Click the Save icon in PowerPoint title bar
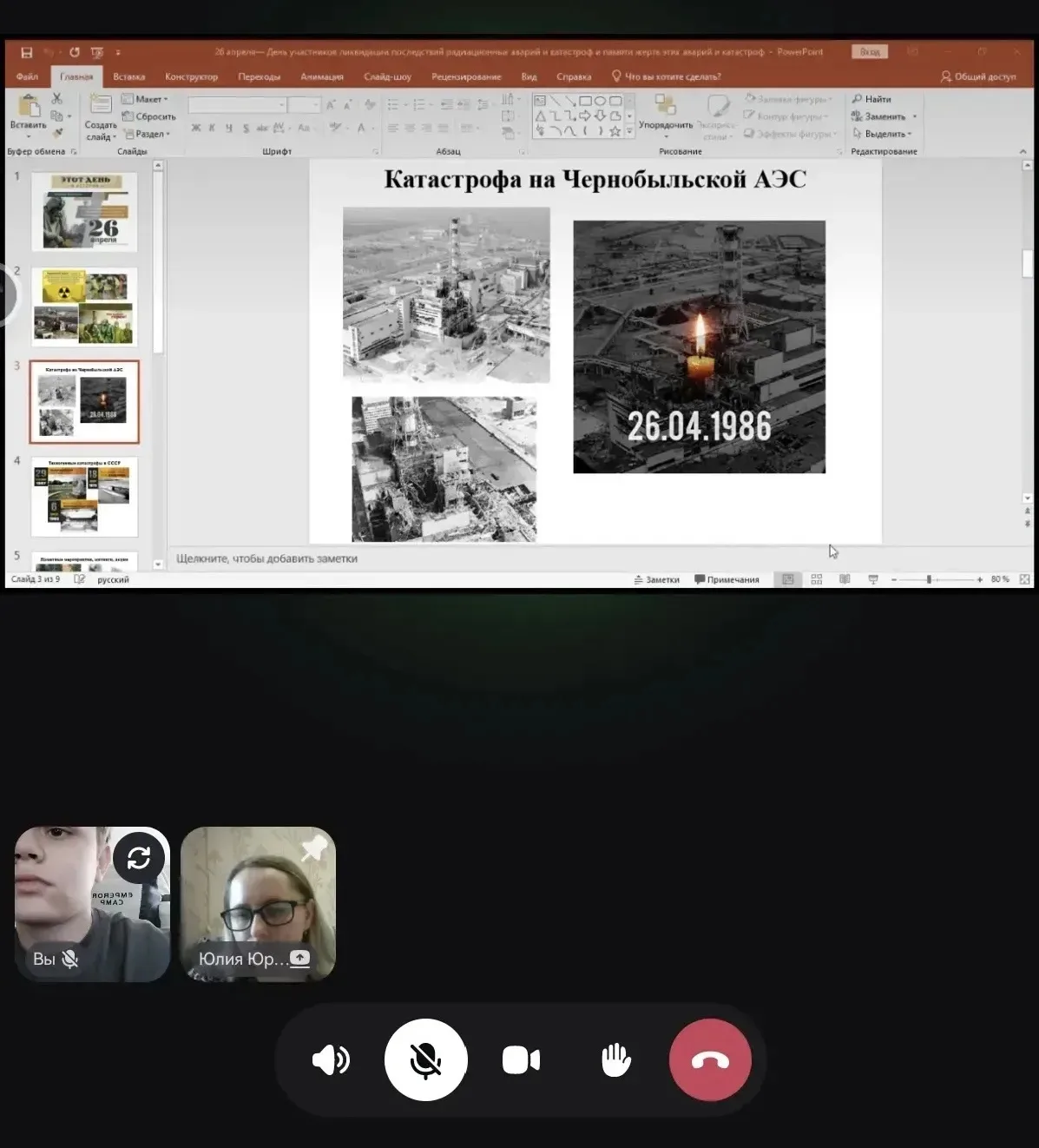1039x1148 pixels. 26,52
